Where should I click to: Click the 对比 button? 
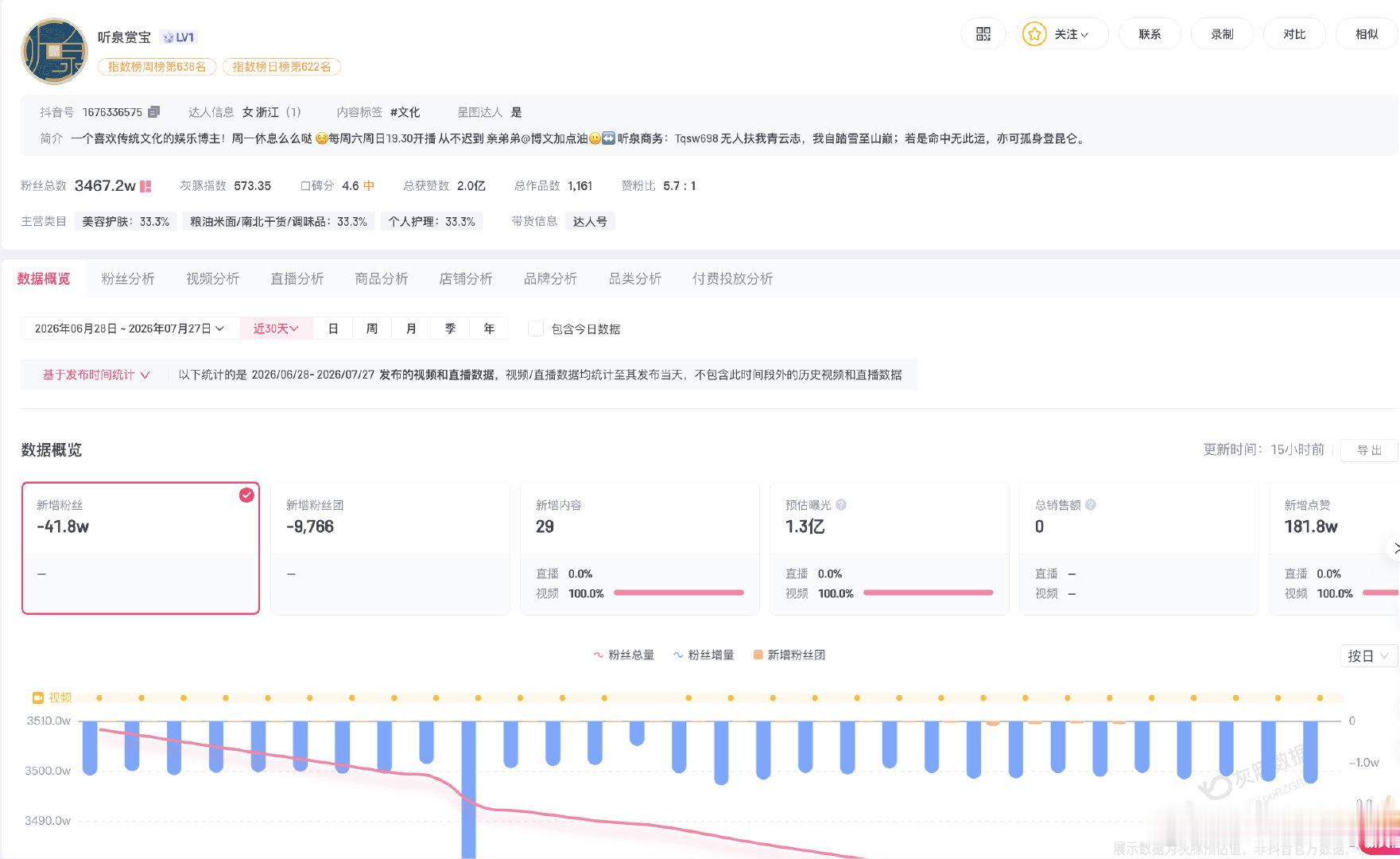click(1294, 34)
